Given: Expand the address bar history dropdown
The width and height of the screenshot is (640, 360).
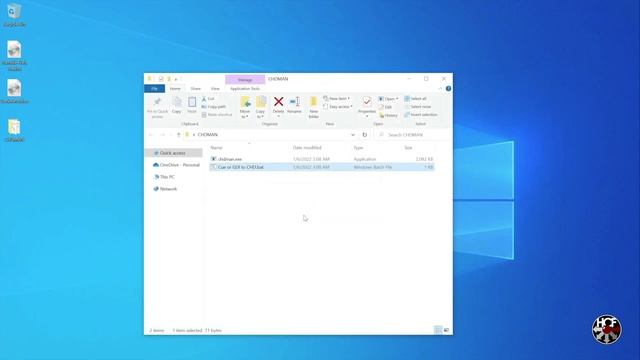Looking at the screenshot, I should click(353, 135).
